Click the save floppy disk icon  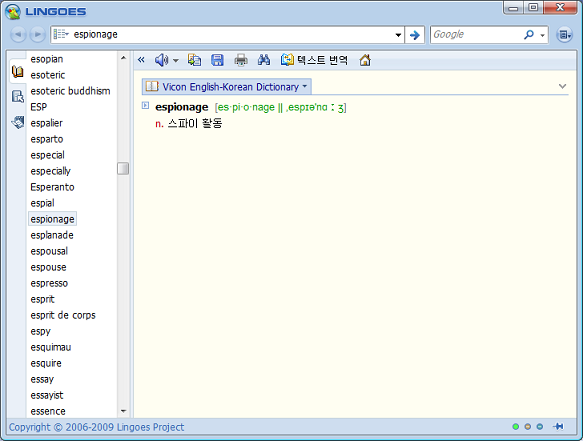tap(217, 60)
